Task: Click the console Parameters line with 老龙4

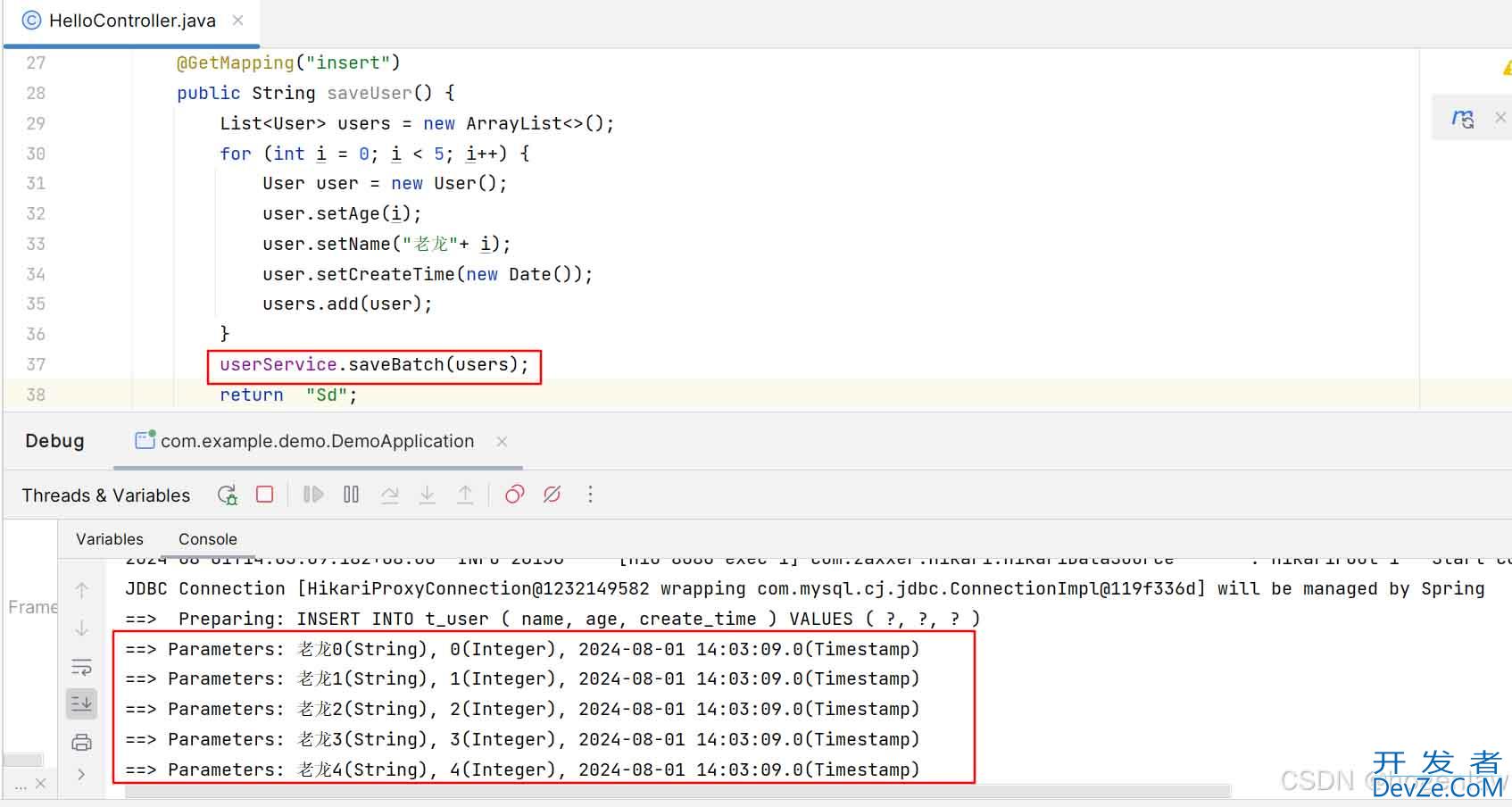Action: [x=522, y=770]
